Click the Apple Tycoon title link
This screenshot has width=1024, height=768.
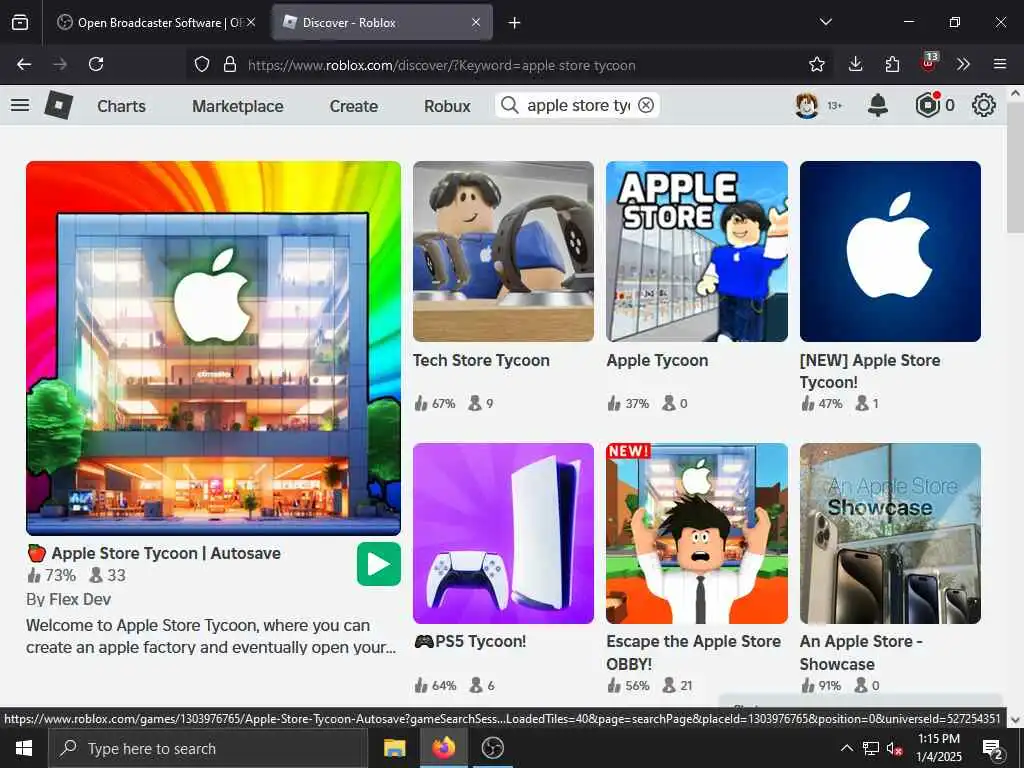(x=657, y=360)
